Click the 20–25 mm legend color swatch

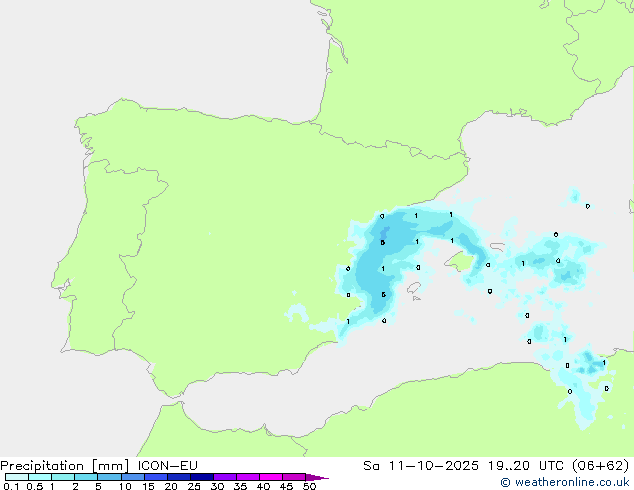click(179, 477)
